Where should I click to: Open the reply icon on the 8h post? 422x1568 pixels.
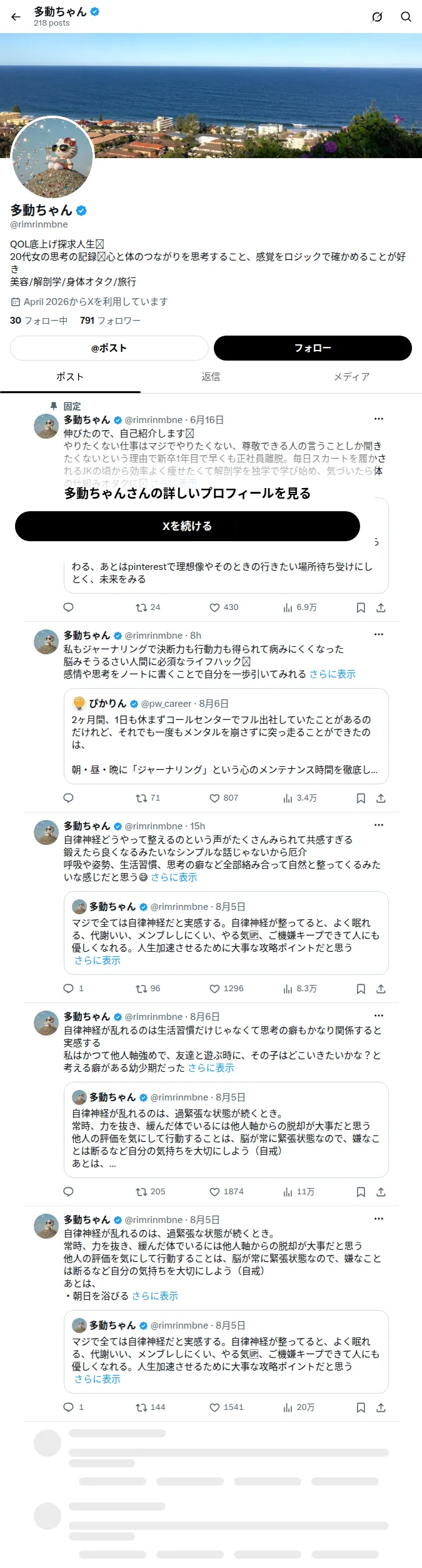point(69,798)
